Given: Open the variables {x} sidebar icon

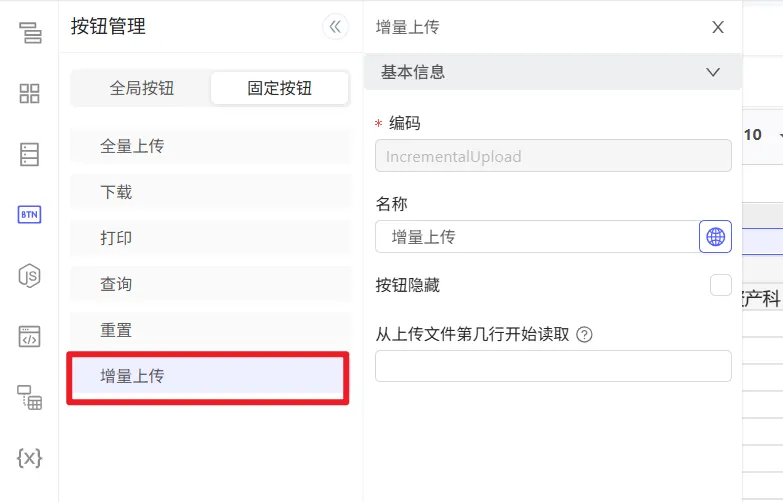Looking at the screenshot, I should [x=30, y=458].
